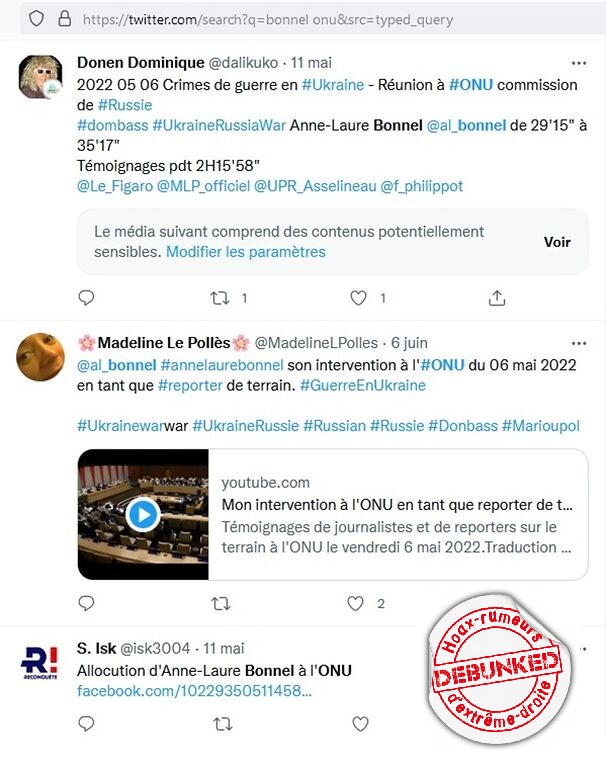The height and width of the screenshot is (768, 606).
Task: Like Madeline Le Pollès' tweet
Action: [x=355, y=603]
